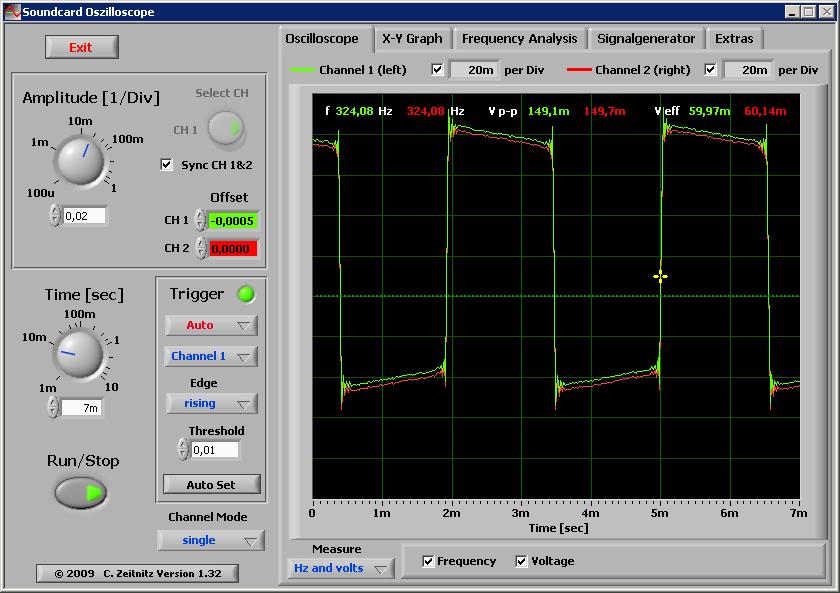Click the red V eff value 60,14m
Viewport: 840px width, 593px height.
click(765, 111)
